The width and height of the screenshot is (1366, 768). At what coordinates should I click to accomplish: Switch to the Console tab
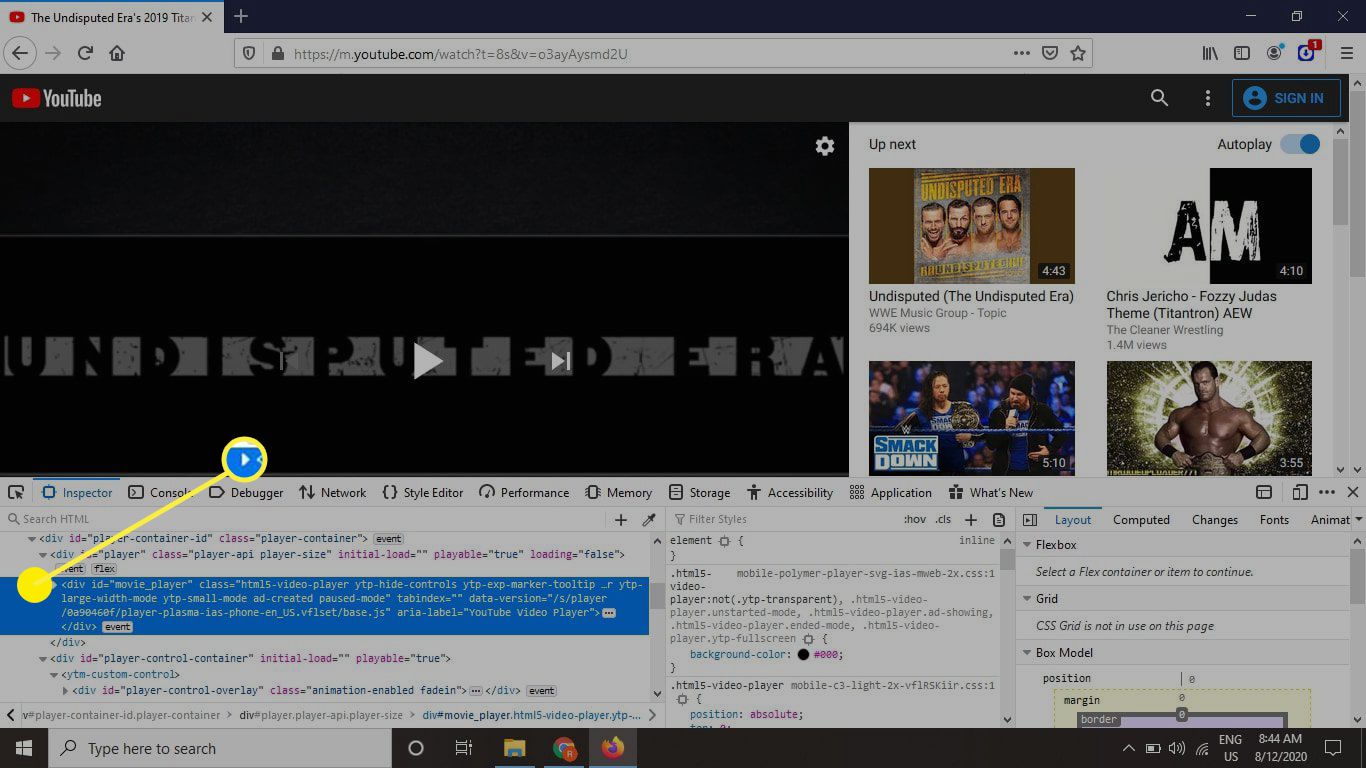tap(161, 492)
